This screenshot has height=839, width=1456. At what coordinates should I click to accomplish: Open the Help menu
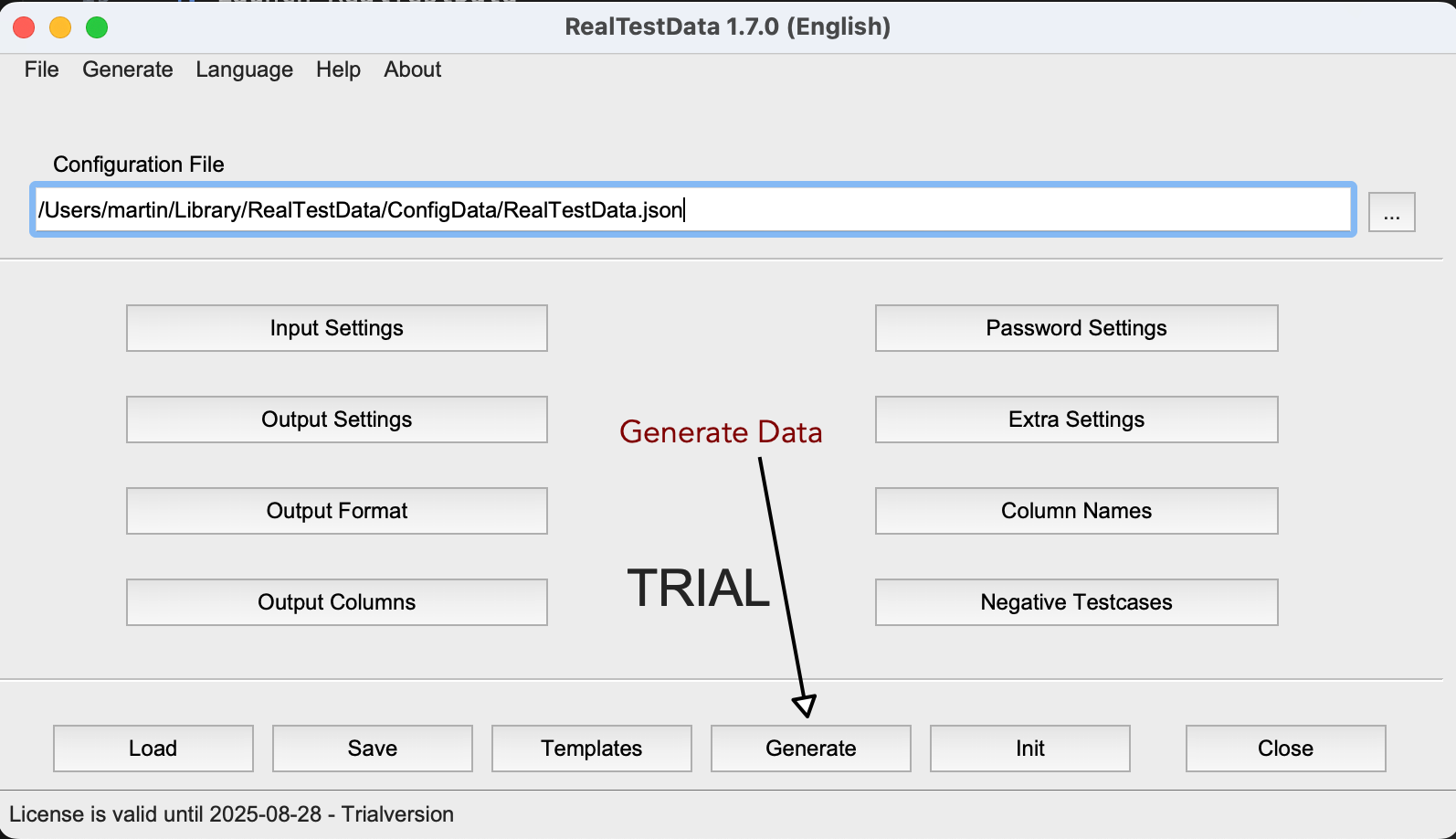click(x=338, y=69)
